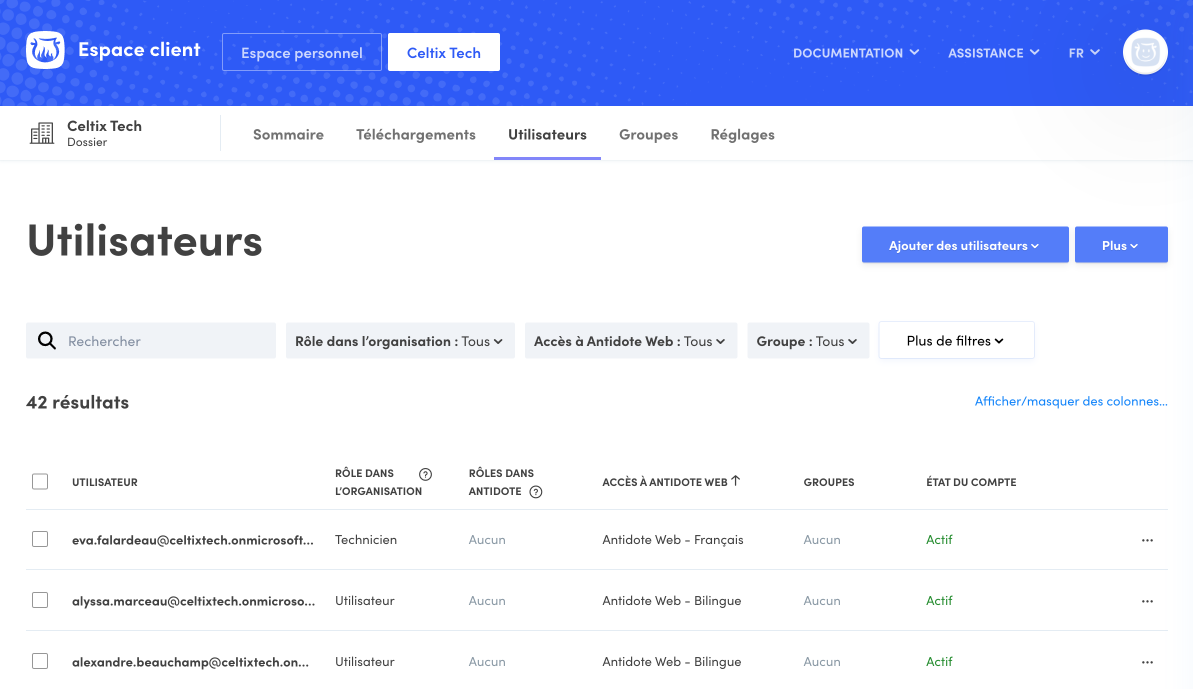The height and width of the screenshot is (689, 1193).
Task: Click the Celtix Tech building dossier icon
Action: click(x=42, y=134)
